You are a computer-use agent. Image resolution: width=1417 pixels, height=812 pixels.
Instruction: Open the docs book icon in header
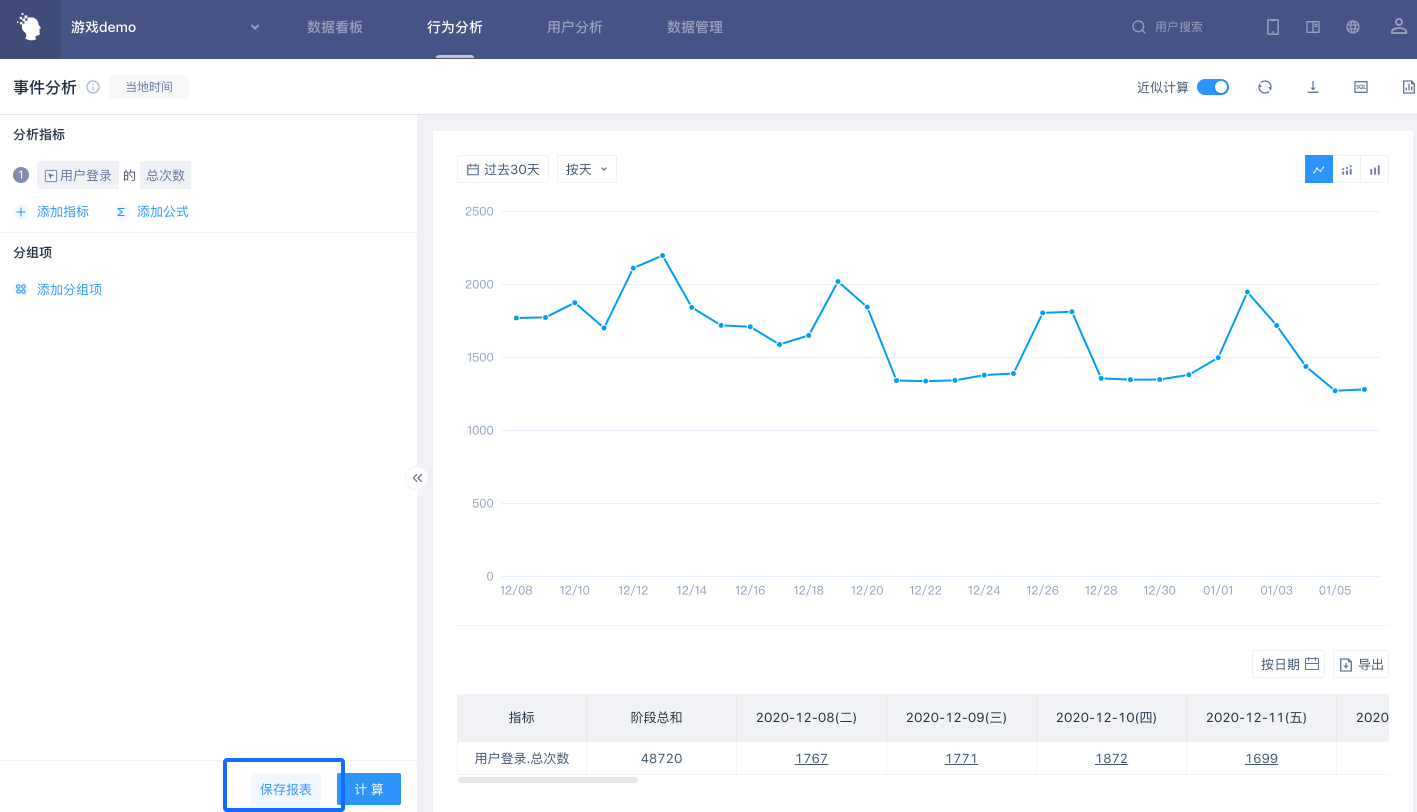[1313, 28]
